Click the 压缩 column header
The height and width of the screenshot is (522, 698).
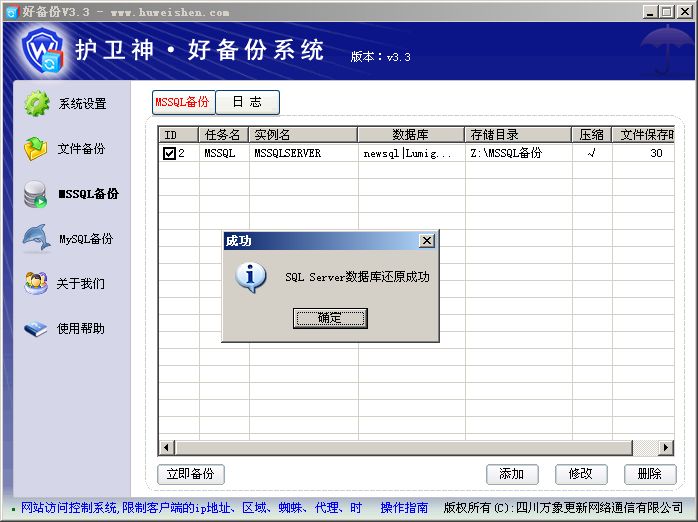(x=592, y=135)
